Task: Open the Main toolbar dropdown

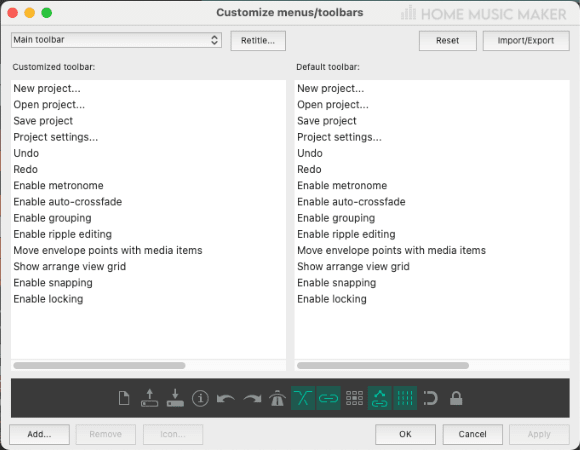Action: coord(116,40)
